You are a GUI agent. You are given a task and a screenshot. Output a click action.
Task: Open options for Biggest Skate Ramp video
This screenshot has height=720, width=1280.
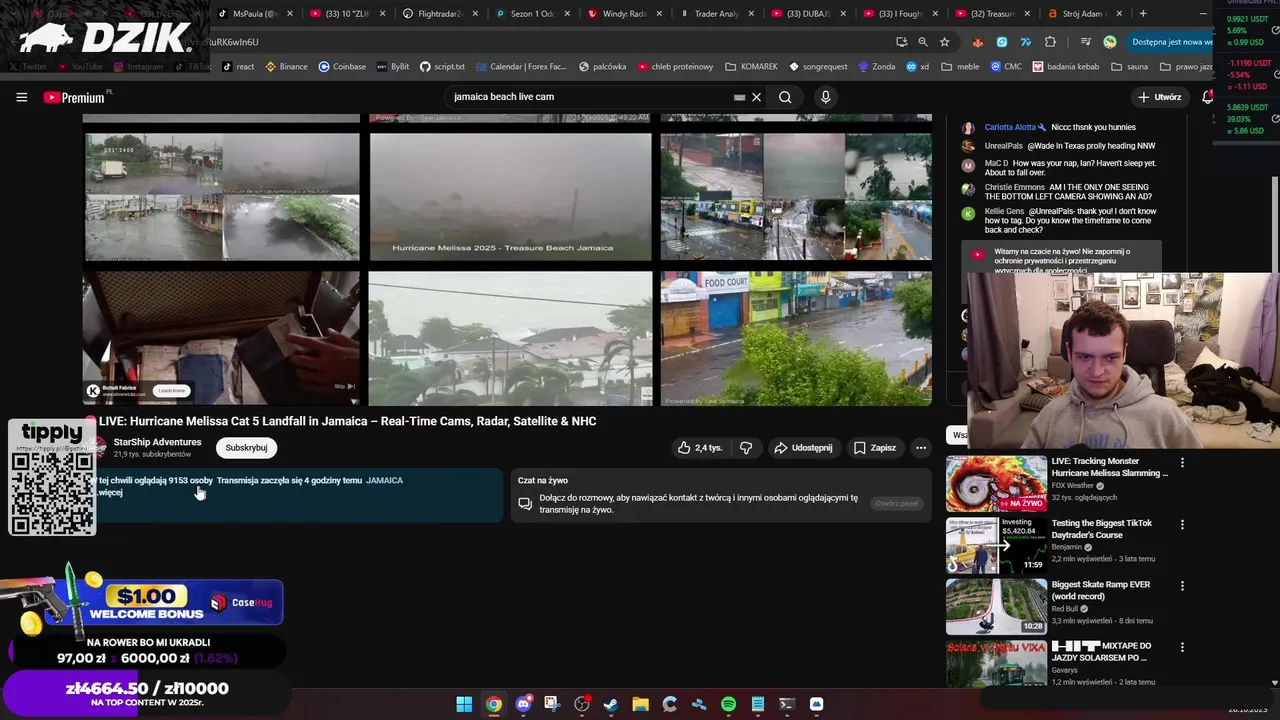tap(1182, 586)
